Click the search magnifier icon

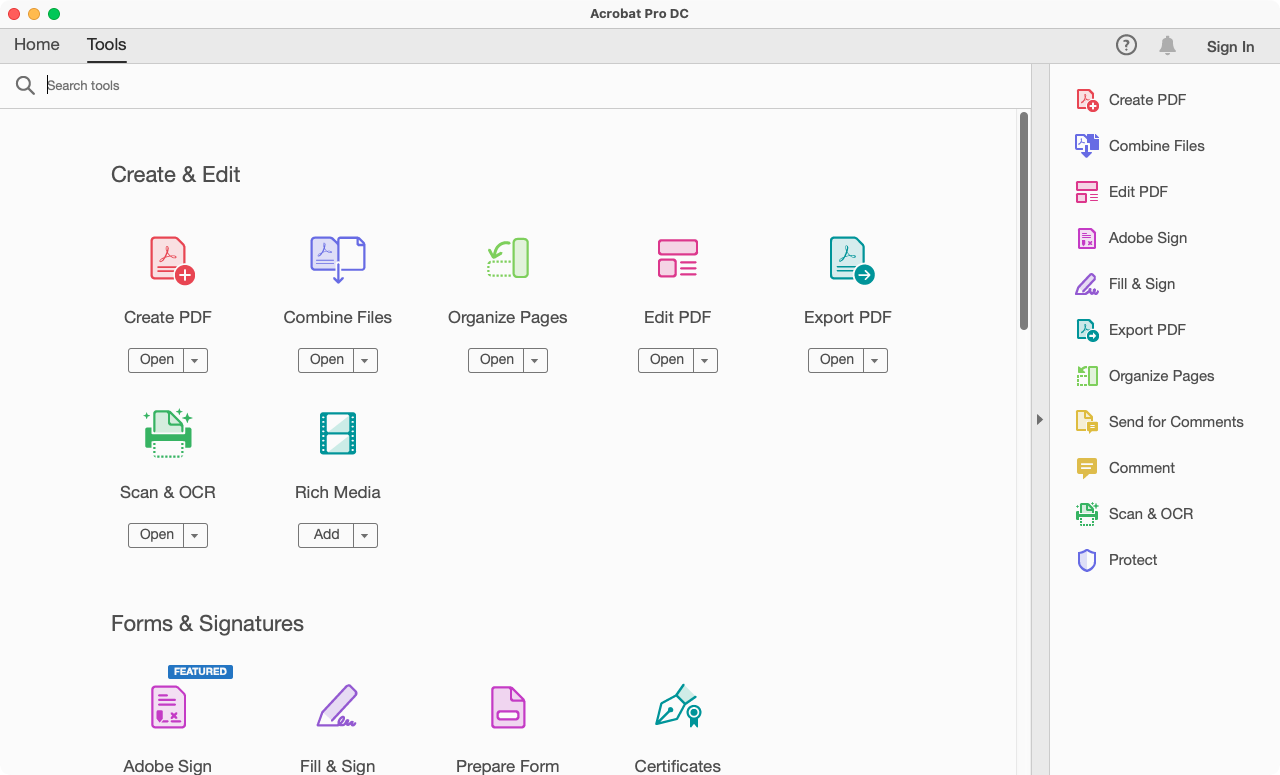coord(25,86)
